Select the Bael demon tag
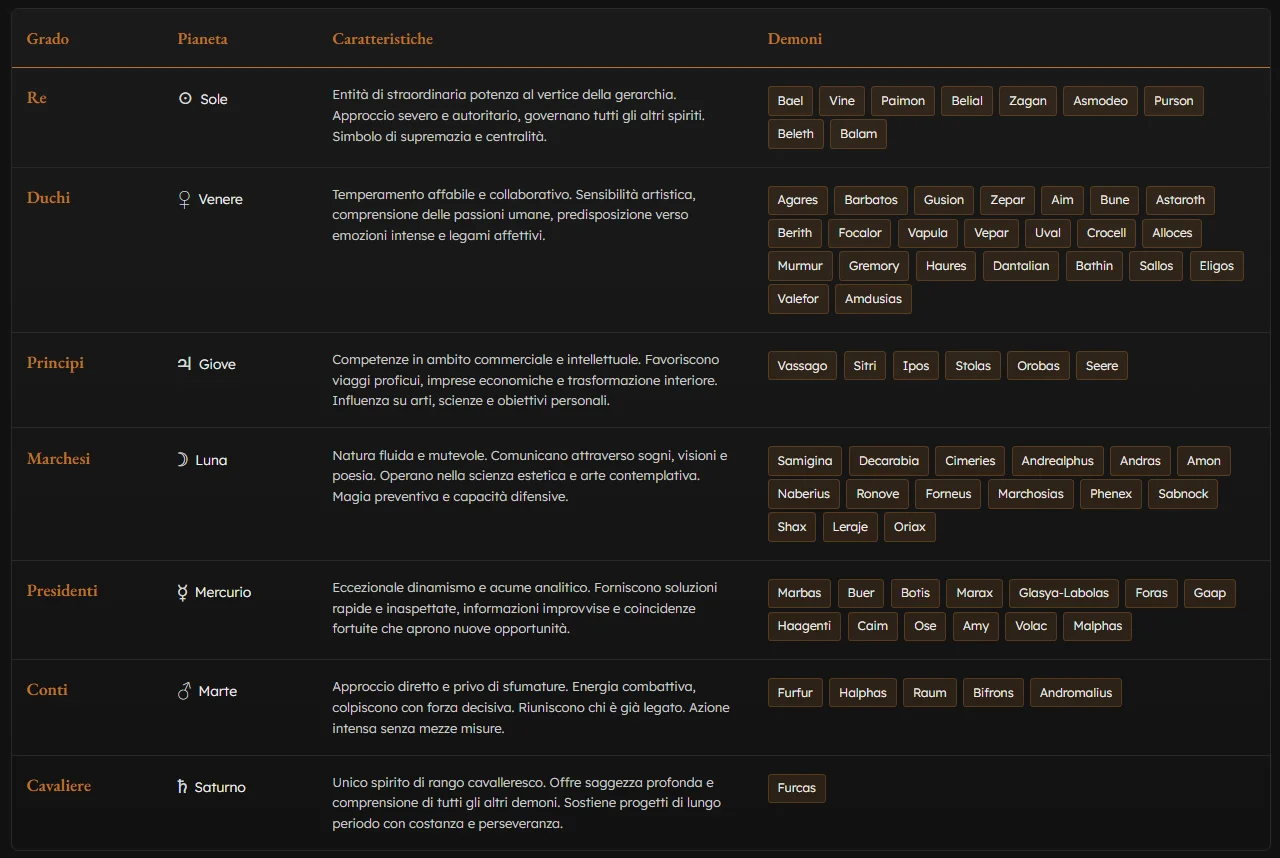Viewport: 1280px width, 858px height. [x=790, y=101]
